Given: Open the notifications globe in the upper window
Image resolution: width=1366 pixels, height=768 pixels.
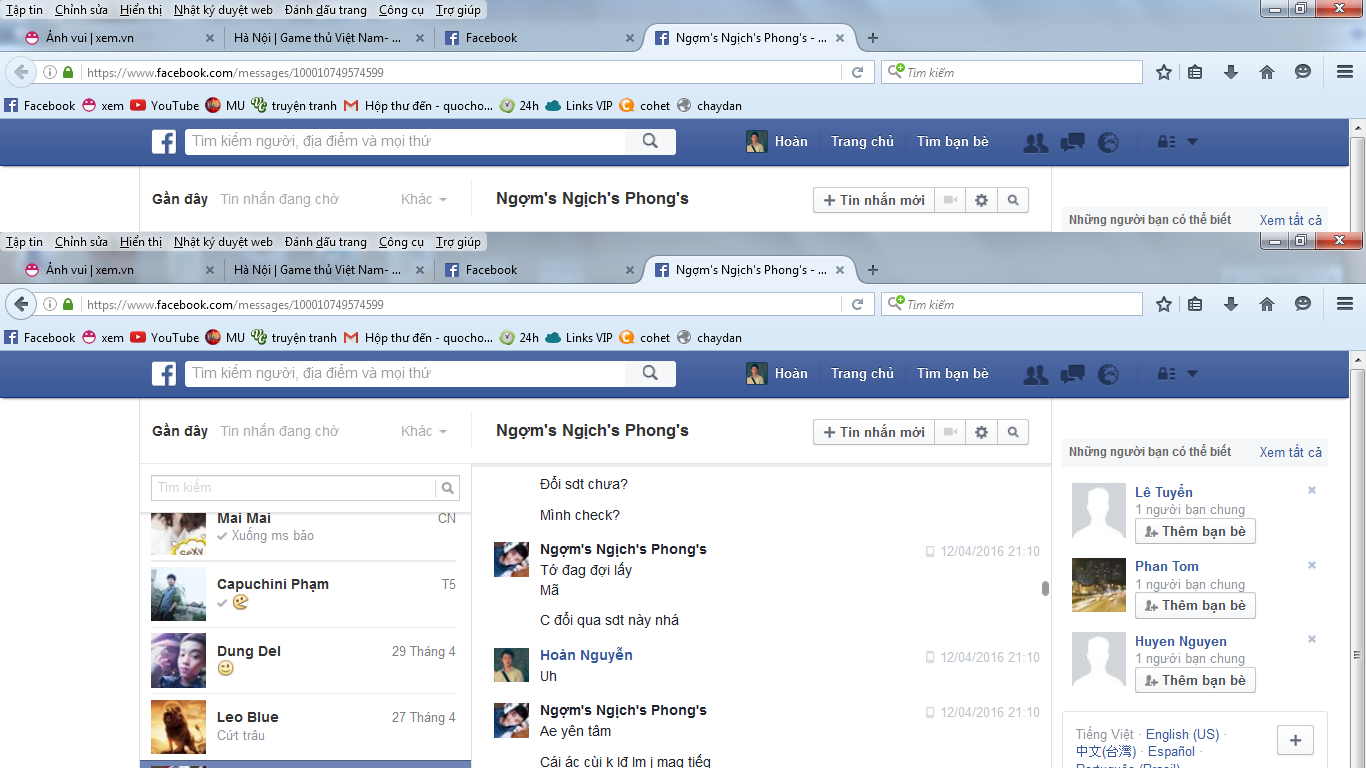Looking at the screenshot, I should point(1108,142).
